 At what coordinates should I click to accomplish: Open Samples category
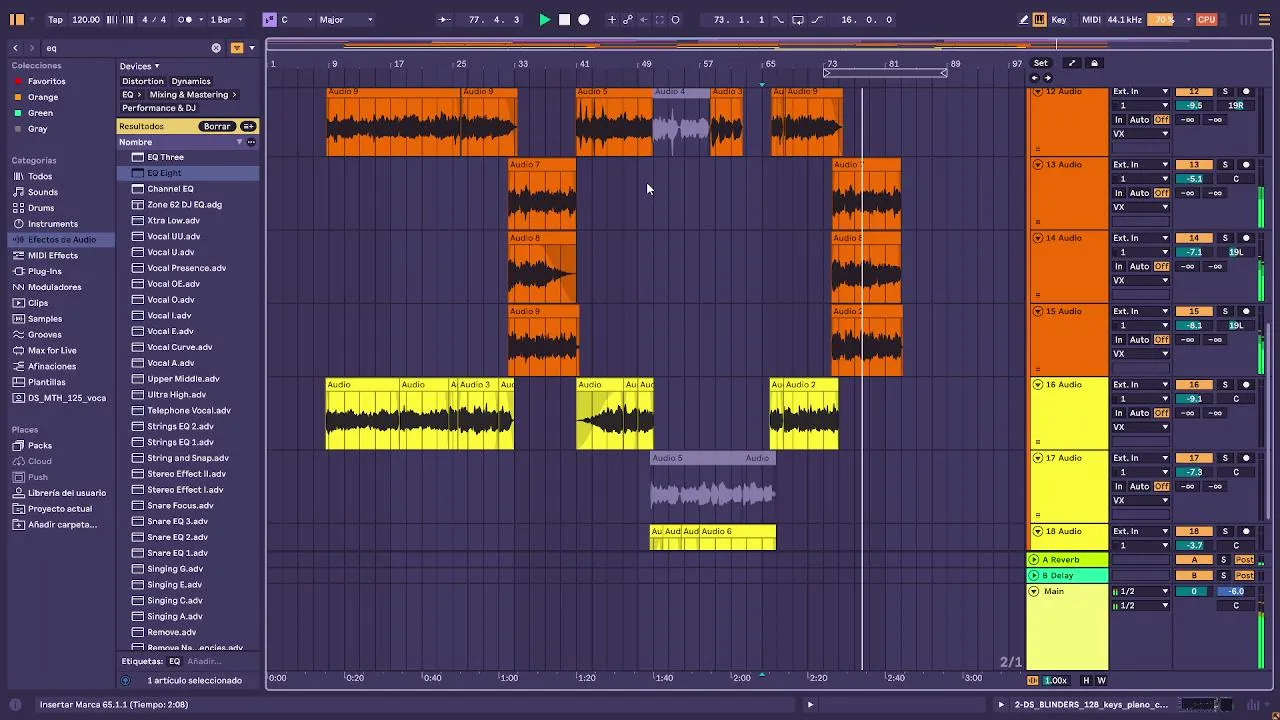[x=44, y=319]
